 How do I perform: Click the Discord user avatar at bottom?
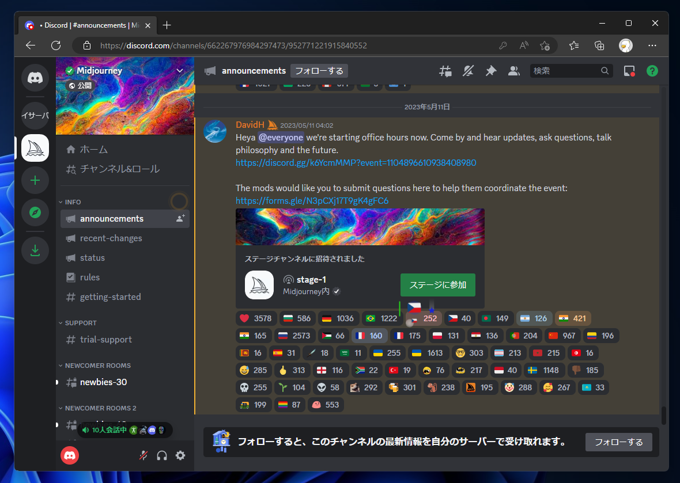tap(69, 455)
